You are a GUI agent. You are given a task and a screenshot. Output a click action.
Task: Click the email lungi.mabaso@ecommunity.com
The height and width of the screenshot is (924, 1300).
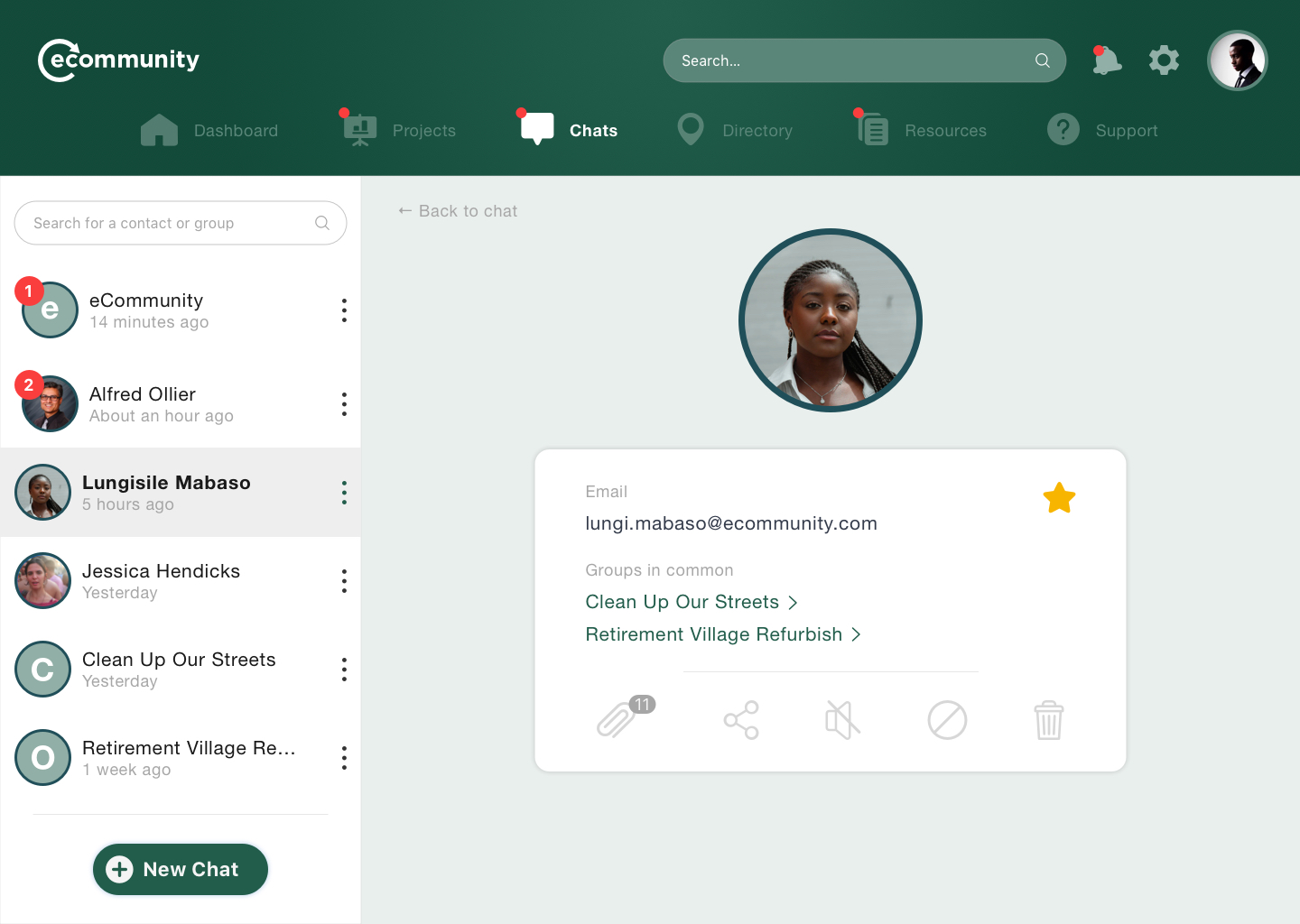click(731, 523)
